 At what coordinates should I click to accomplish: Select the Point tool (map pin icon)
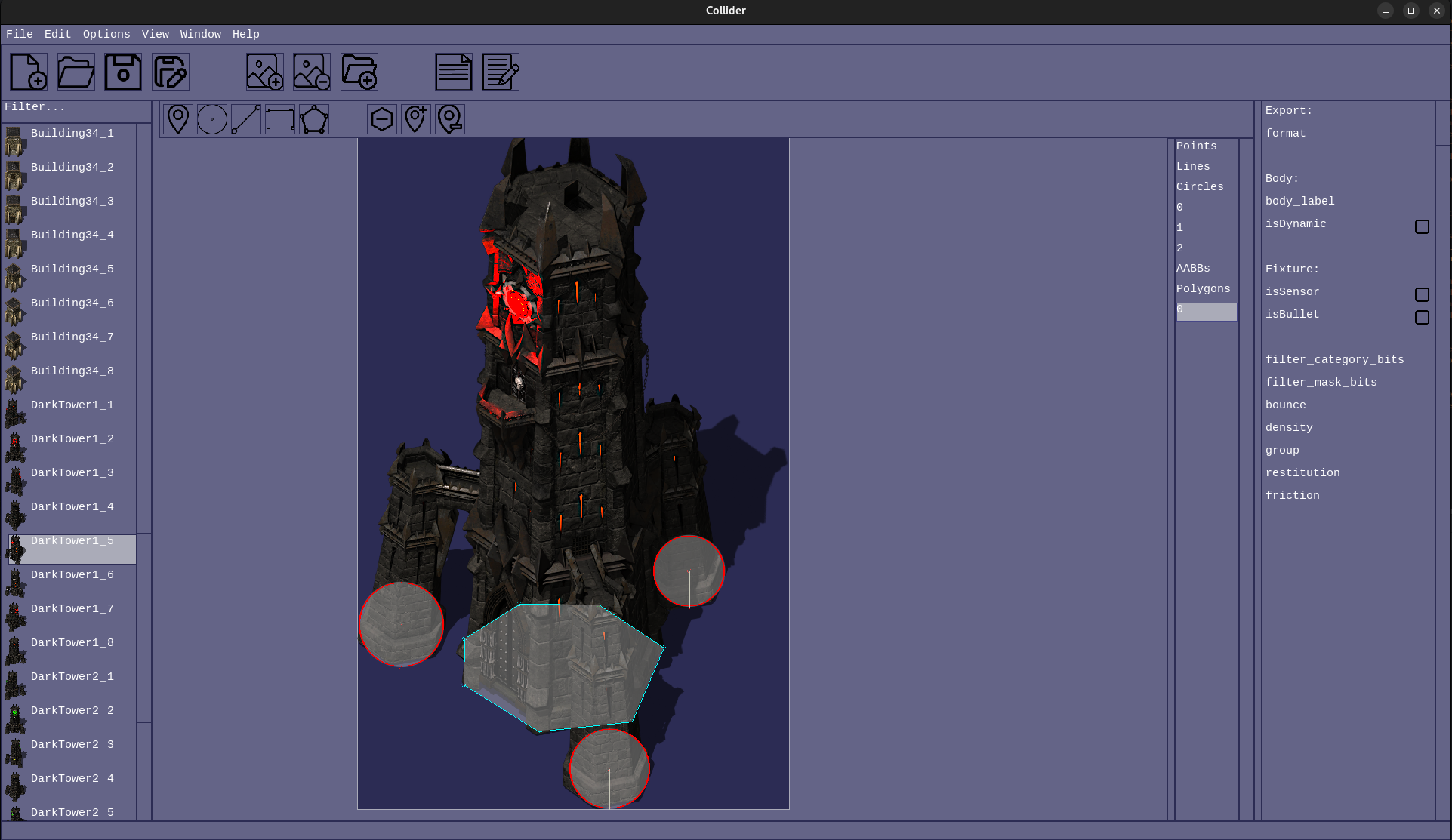click(178, 119)
